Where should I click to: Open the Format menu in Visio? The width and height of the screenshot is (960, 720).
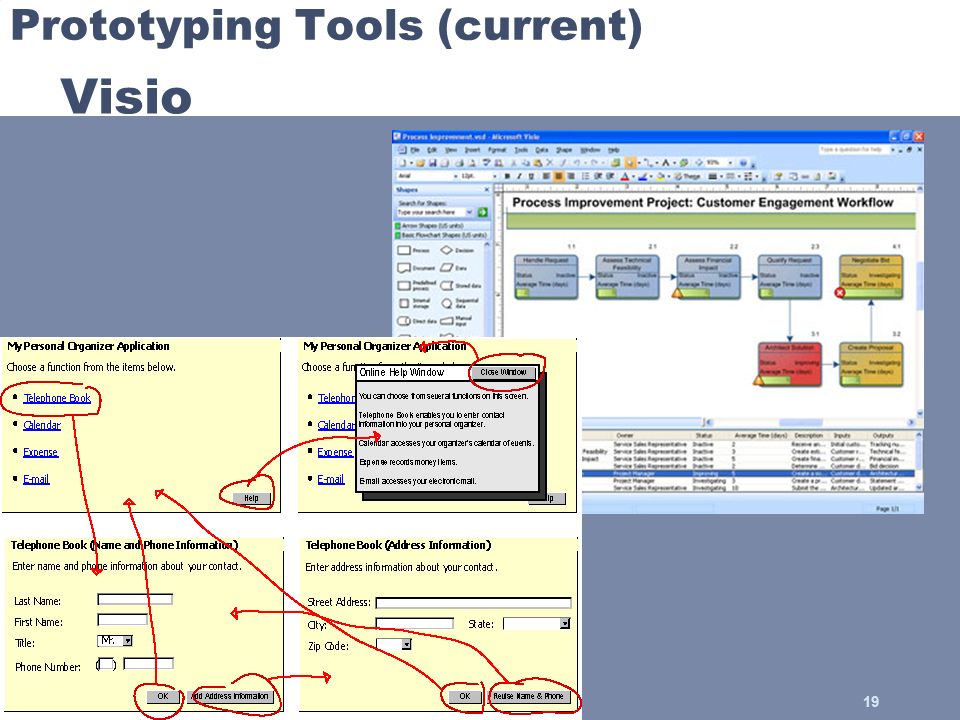point(497,150)
